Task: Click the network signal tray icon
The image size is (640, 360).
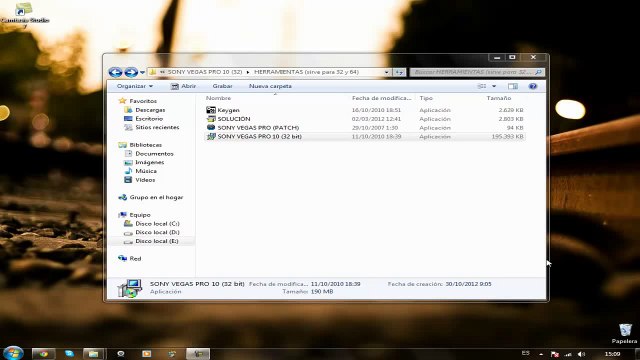Action: click(568, 354)
